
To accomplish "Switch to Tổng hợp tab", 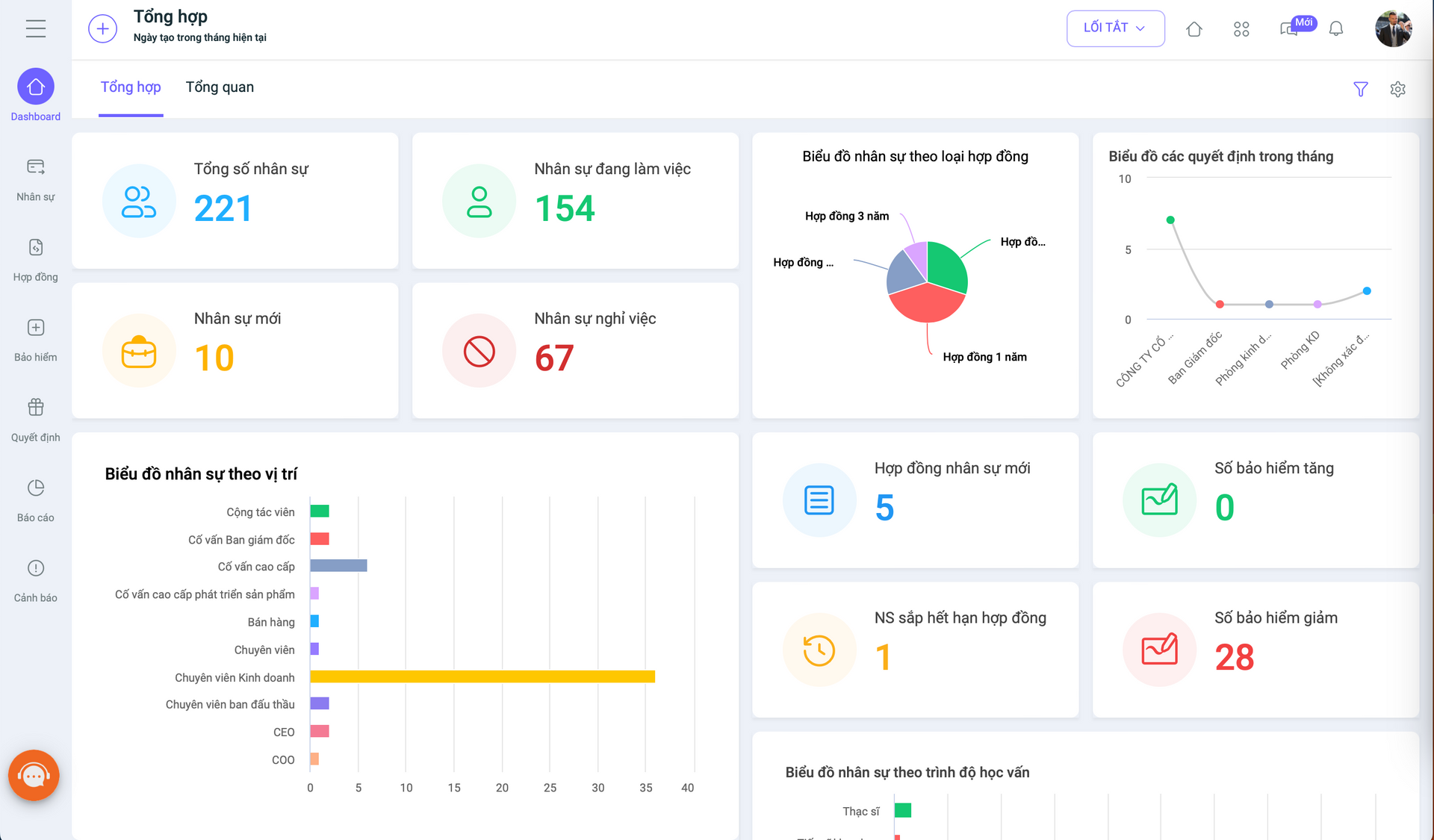I will (131, 87).
